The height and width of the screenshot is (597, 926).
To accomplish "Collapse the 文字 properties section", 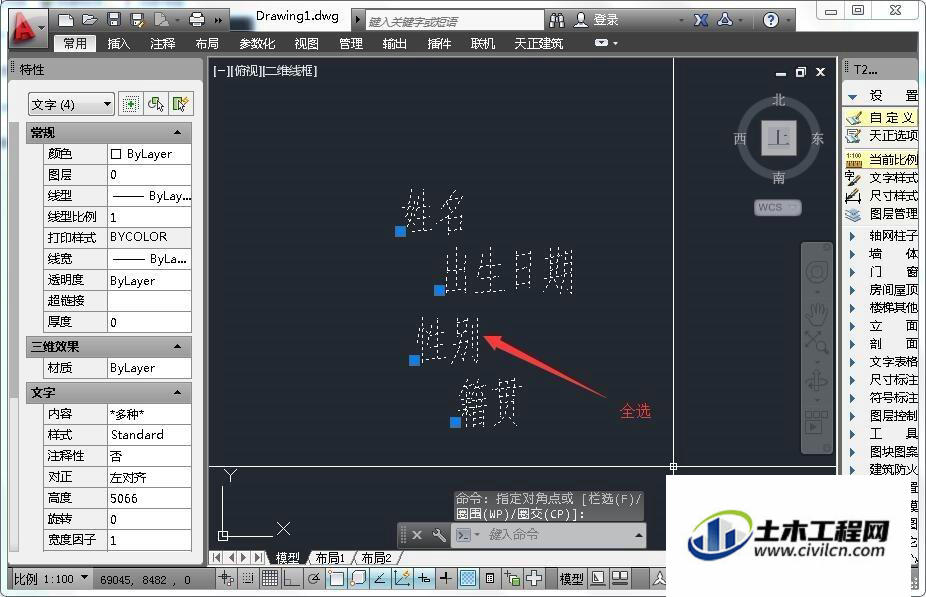I will pyautogui.click(x=177, y=393).
